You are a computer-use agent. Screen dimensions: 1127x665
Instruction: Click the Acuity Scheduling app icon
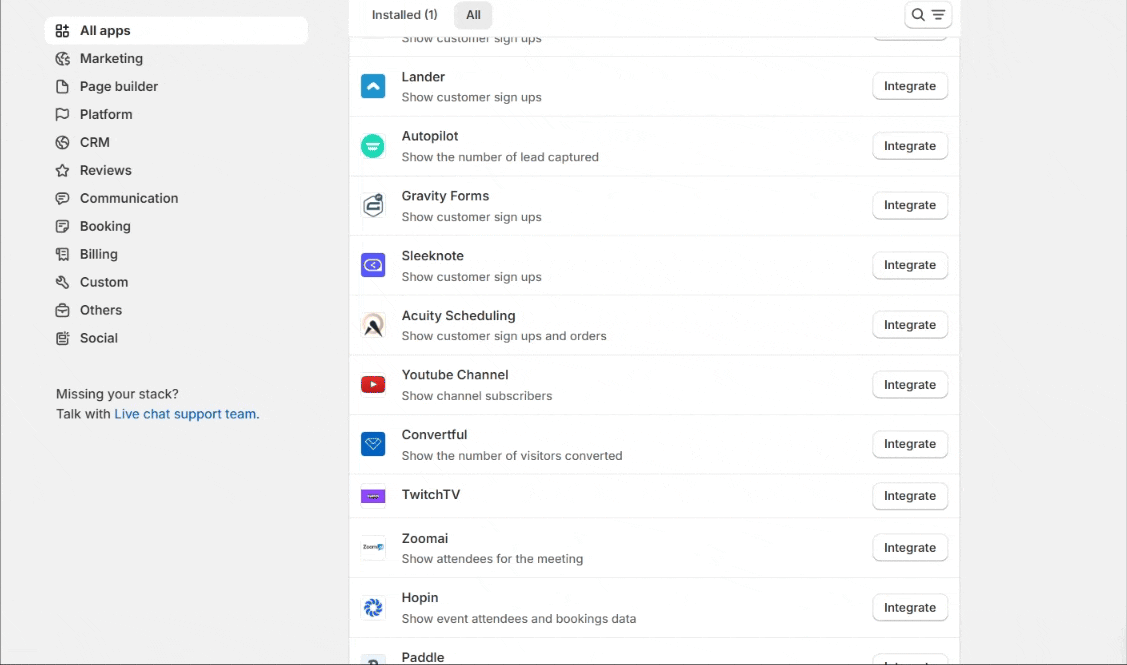tap(373, 325)
